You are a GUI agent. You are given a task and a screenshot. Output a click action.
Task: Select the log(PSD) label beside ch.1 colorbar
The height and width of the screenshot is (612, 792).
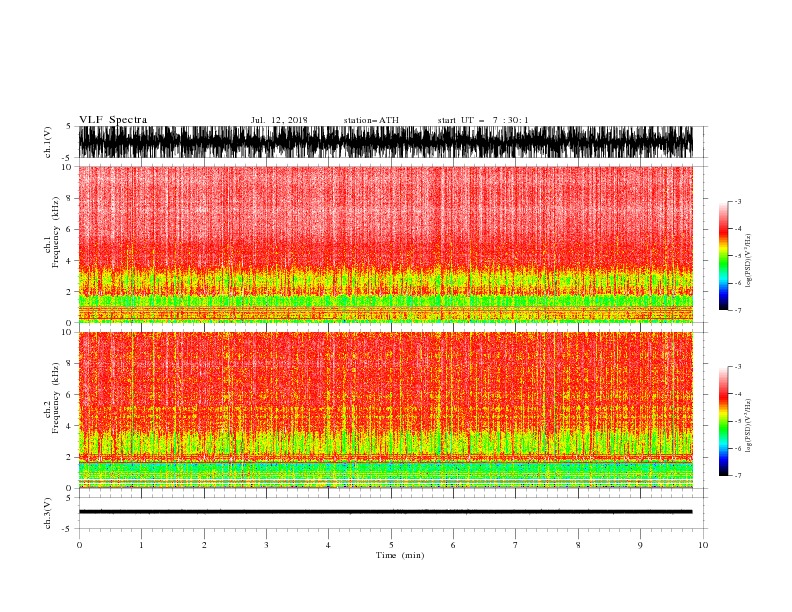pyautogui.click(x=748, y=261)
